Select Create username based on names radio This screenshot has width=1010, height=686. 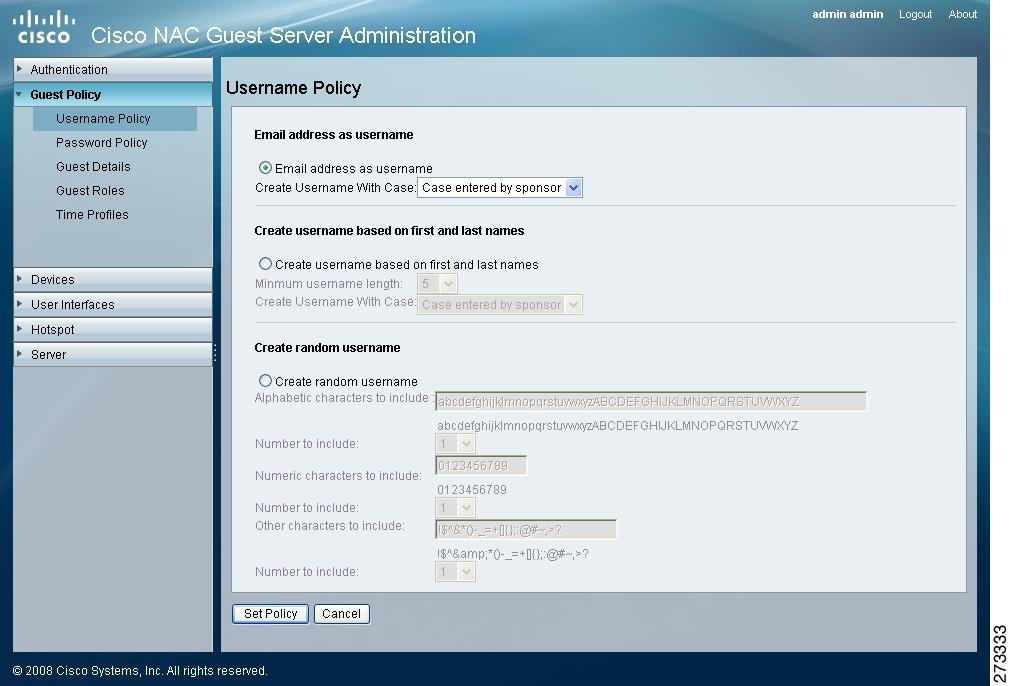(x=265, y=263)
